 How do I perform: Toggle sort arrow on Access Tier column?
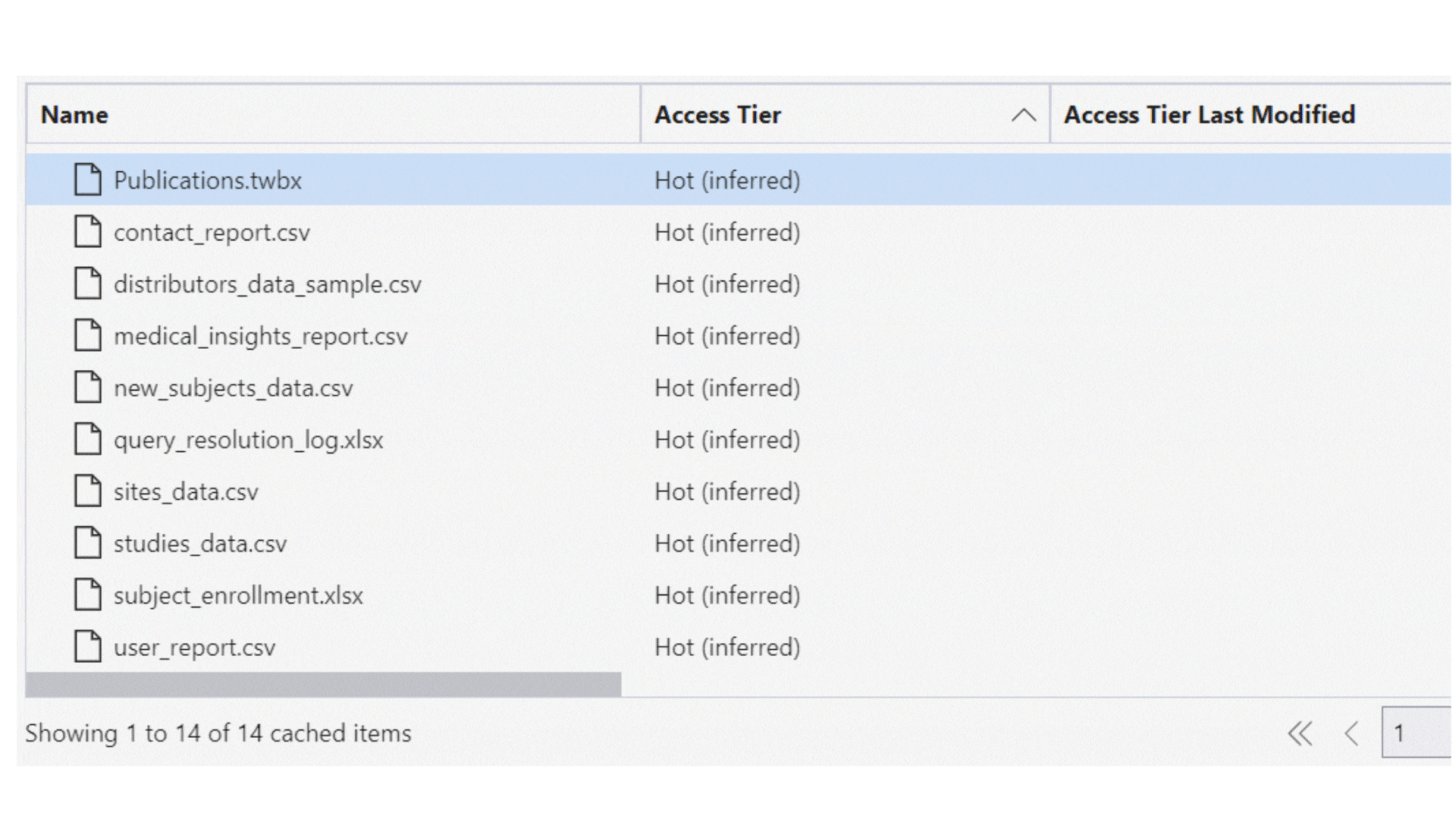pos(1023,115)
